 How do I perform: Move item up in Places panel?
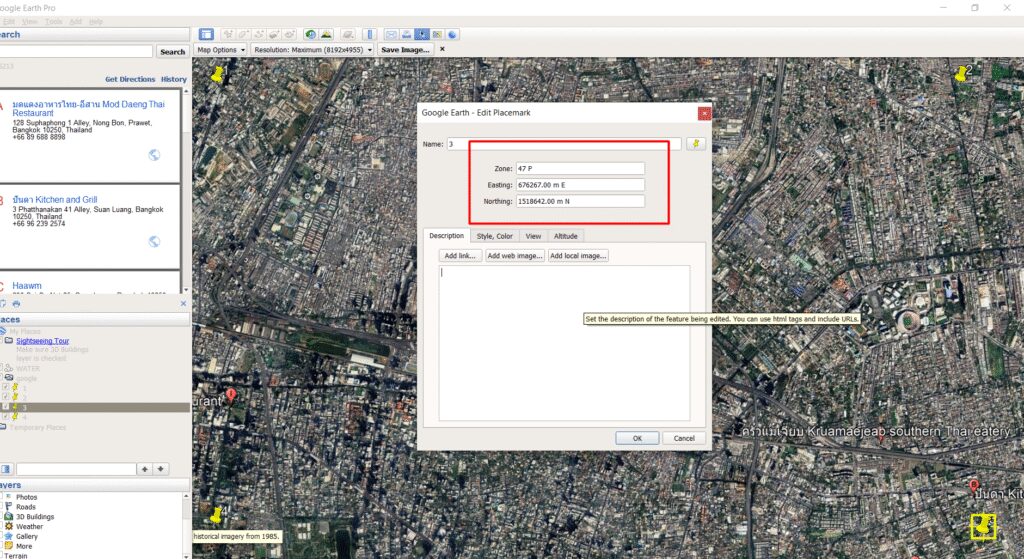144,469
